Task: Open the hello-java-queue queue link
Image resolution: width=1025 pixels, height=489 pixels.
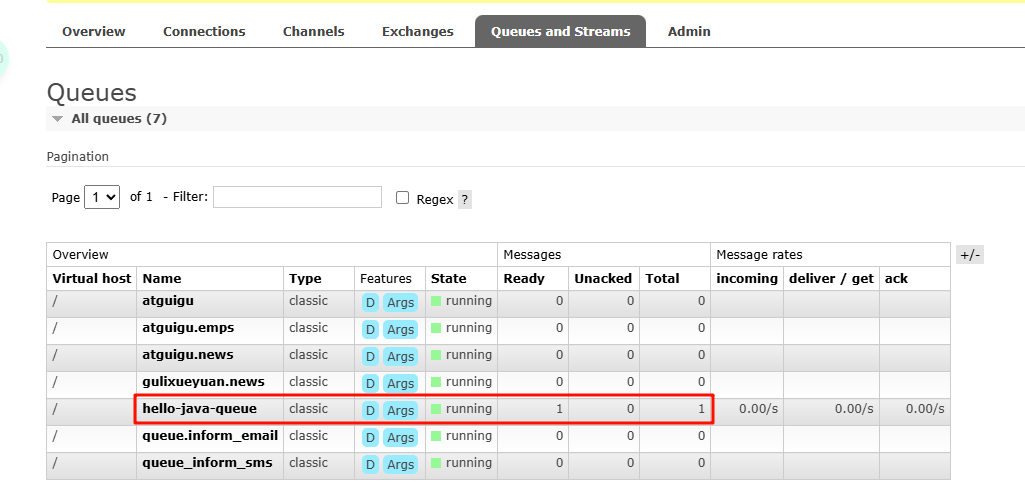Action: tap(199, 409)
